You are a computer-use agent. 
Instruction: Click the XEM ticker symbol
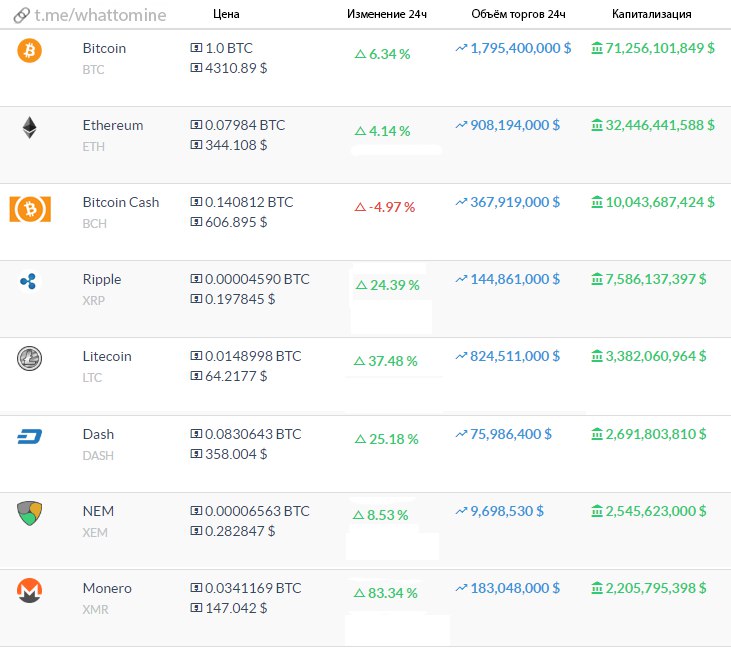click(x=95, y=532)
